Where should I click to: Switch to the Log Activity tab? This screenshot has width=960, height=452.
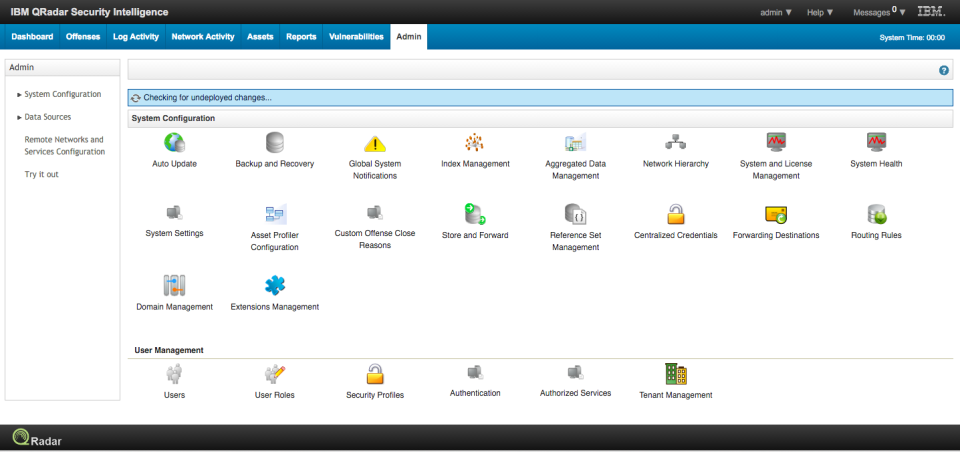pos(136,37)
